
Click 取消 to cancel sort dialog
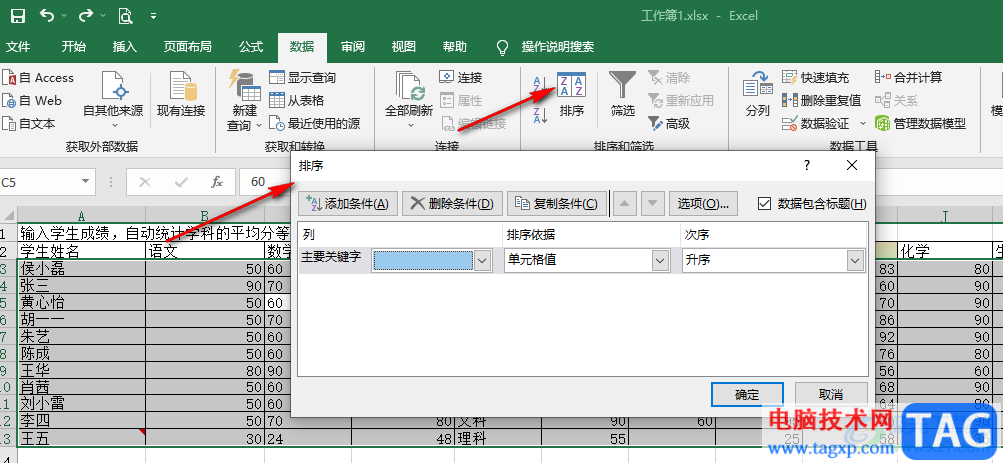pyautogui.click(x=831, y=394)
